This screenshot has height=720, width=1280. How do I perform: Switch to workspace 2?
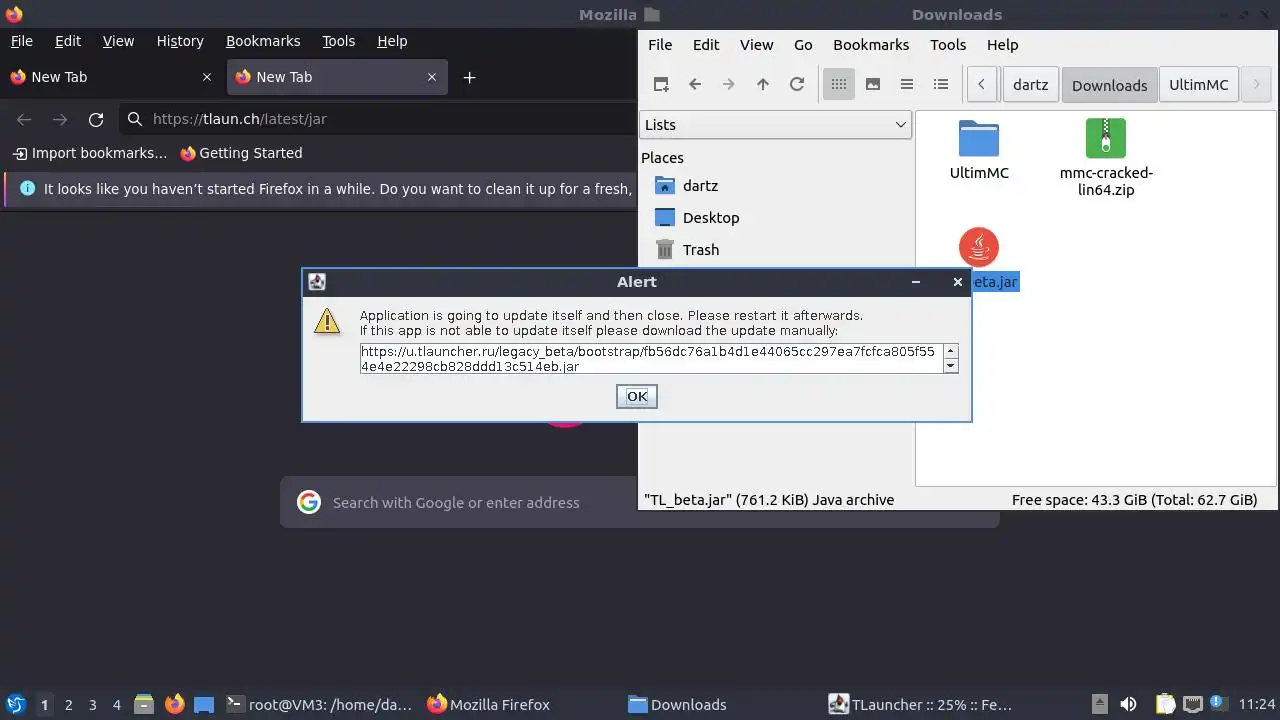pyautogui.click(x=68, y=705)
